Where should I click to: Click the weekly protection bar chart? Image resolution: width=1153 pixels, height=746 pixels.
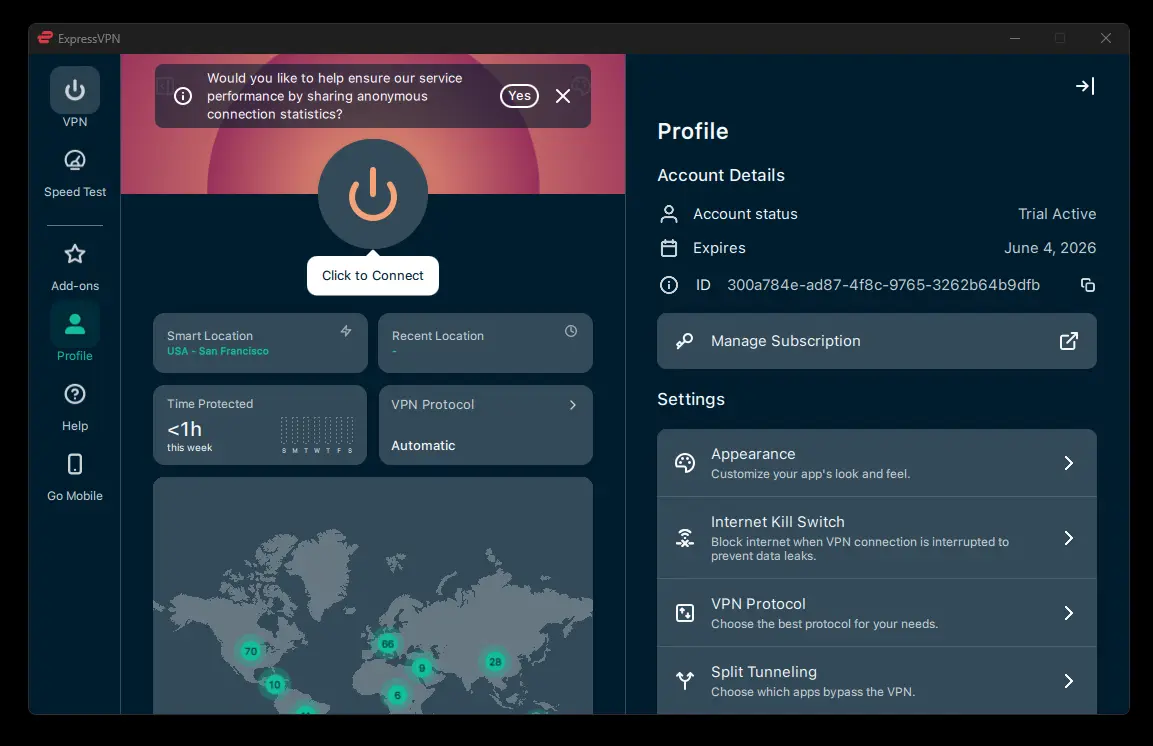tap(317, 434)
